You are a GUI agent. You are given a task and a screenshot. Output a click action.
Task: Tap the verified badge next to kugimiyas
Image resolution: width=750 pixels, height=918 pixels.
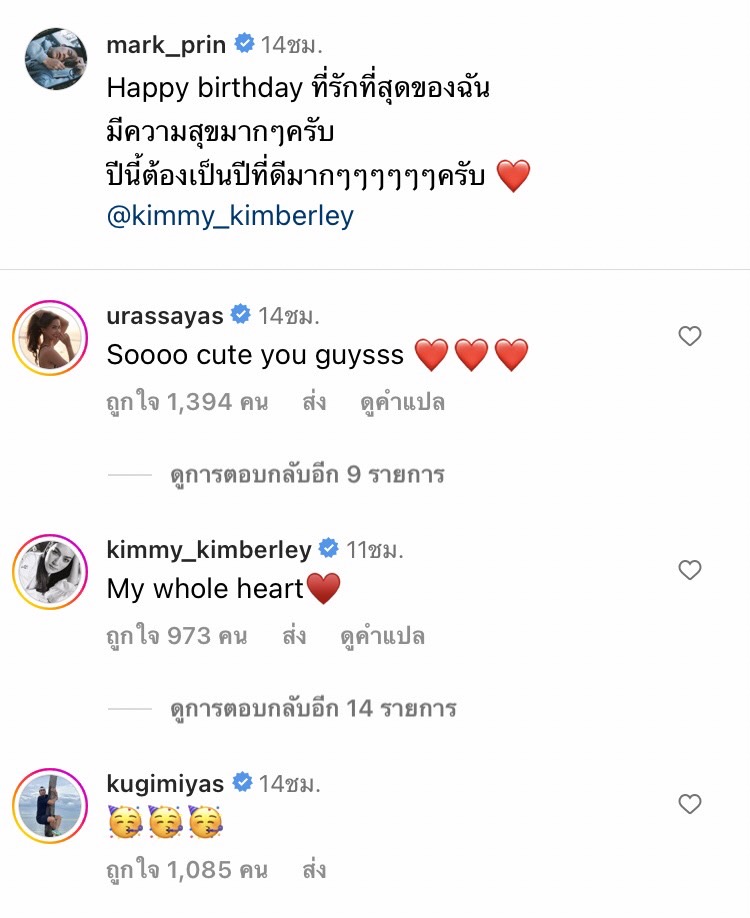click(x=242, y=783)
